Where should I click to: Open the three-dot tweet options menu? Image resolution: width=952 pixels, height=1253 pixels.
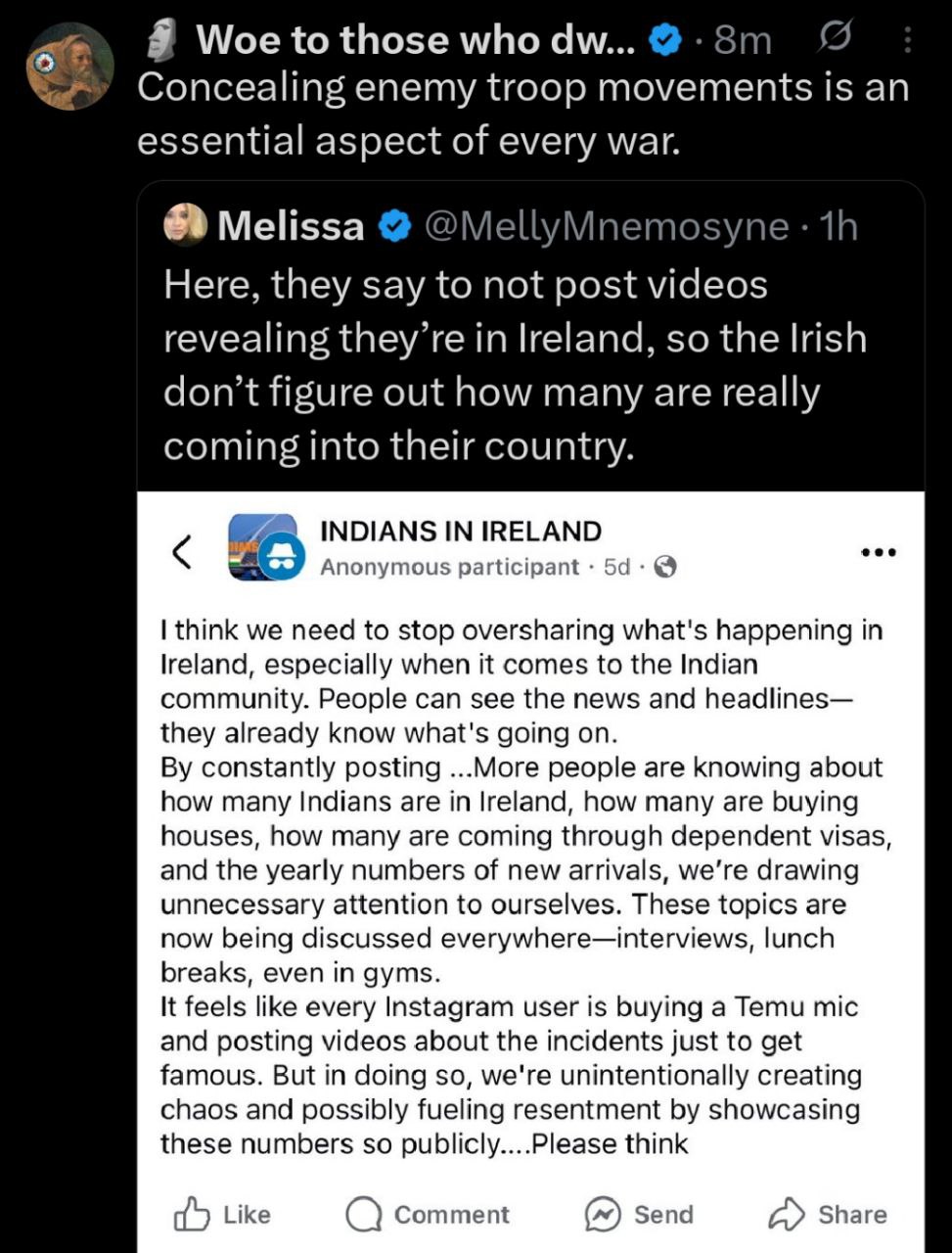tap(907, 39)
